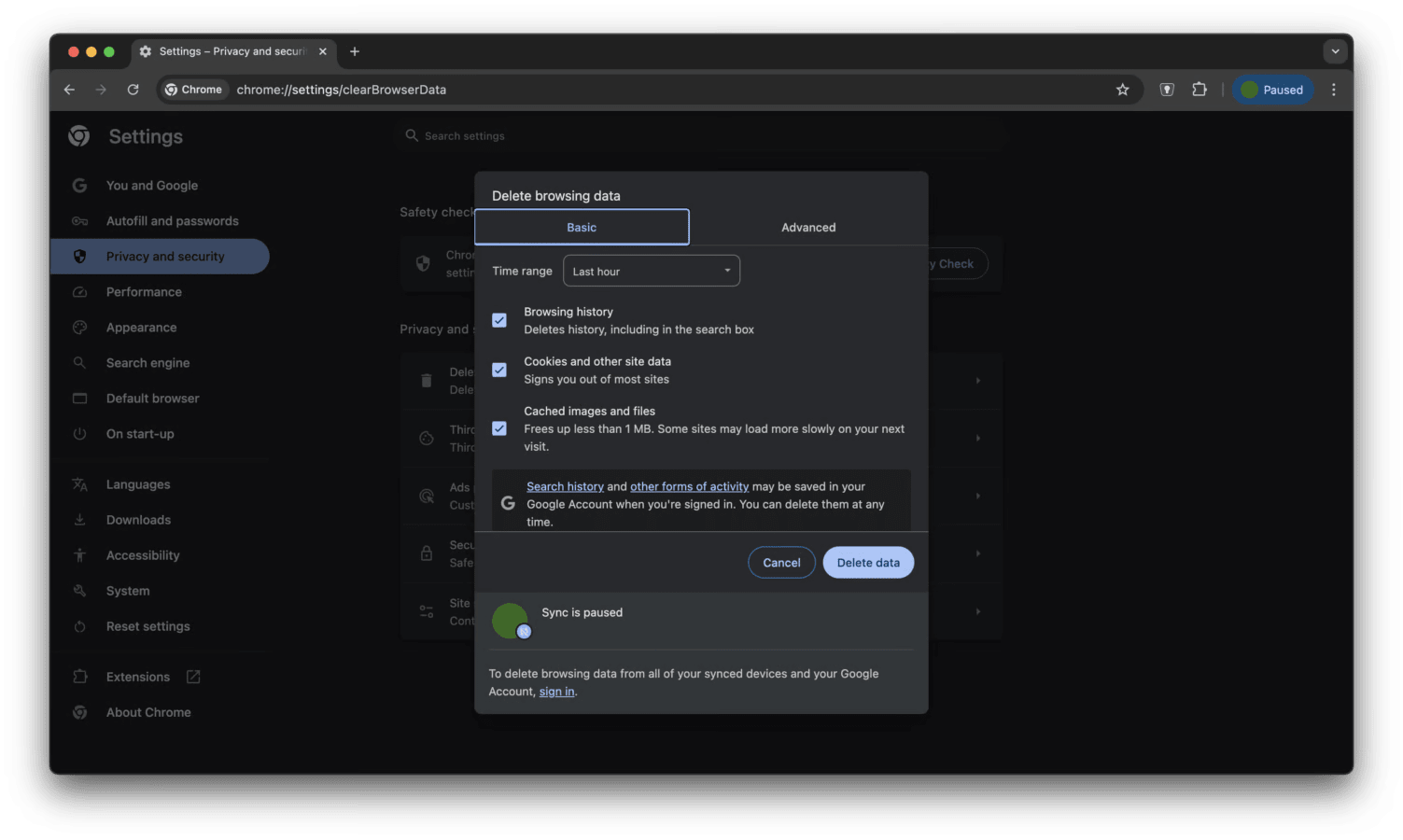
Task: Click the power icon beside On start-up
Action: click(80, 434)
